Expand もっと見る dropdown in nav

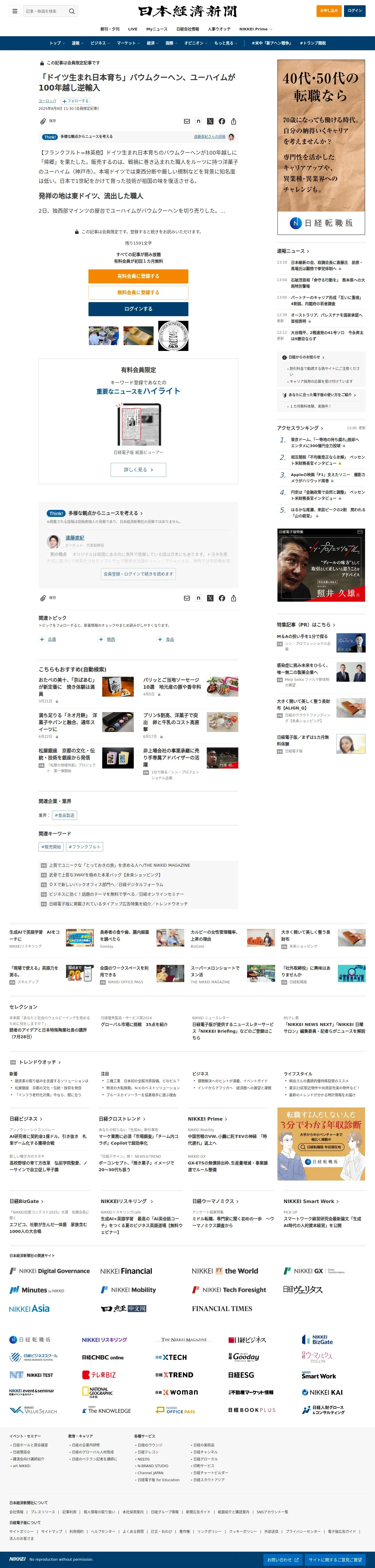point(226,43)
